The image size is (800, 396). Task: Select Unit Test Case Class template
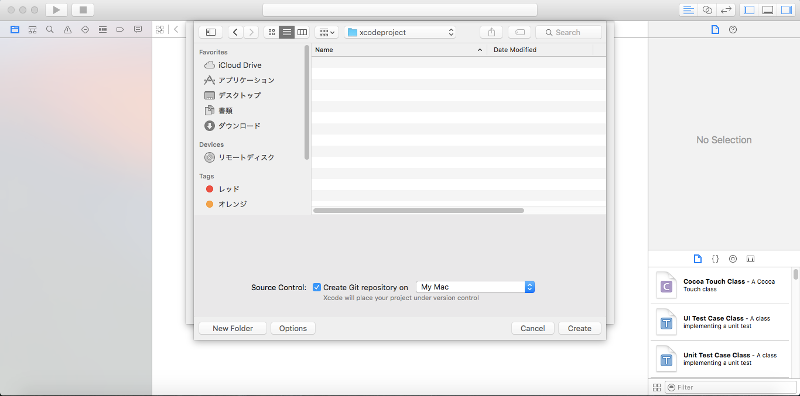(x=720, y=359)
